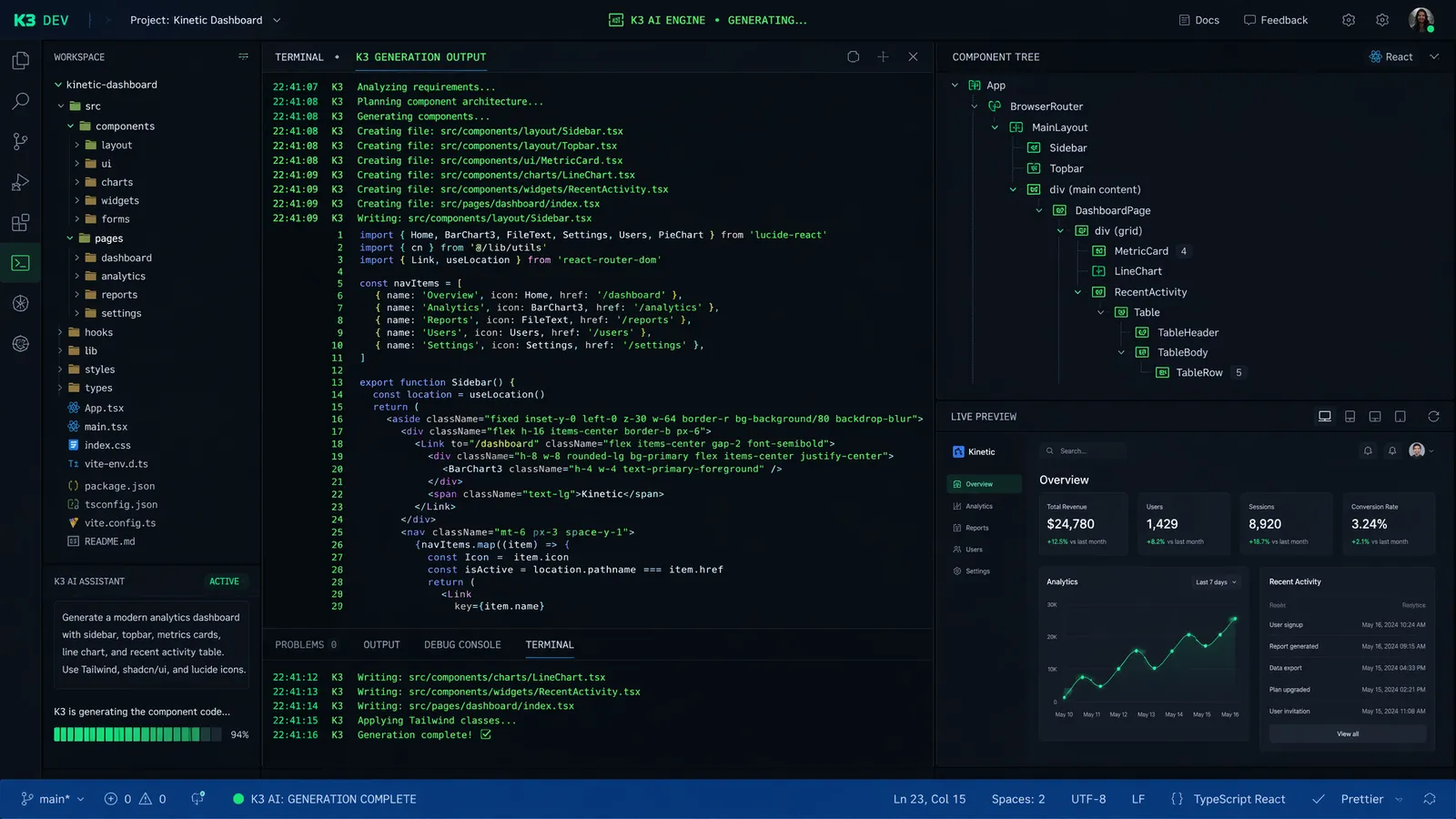Click the braces icon before TypeScript React

point(1177,799)
